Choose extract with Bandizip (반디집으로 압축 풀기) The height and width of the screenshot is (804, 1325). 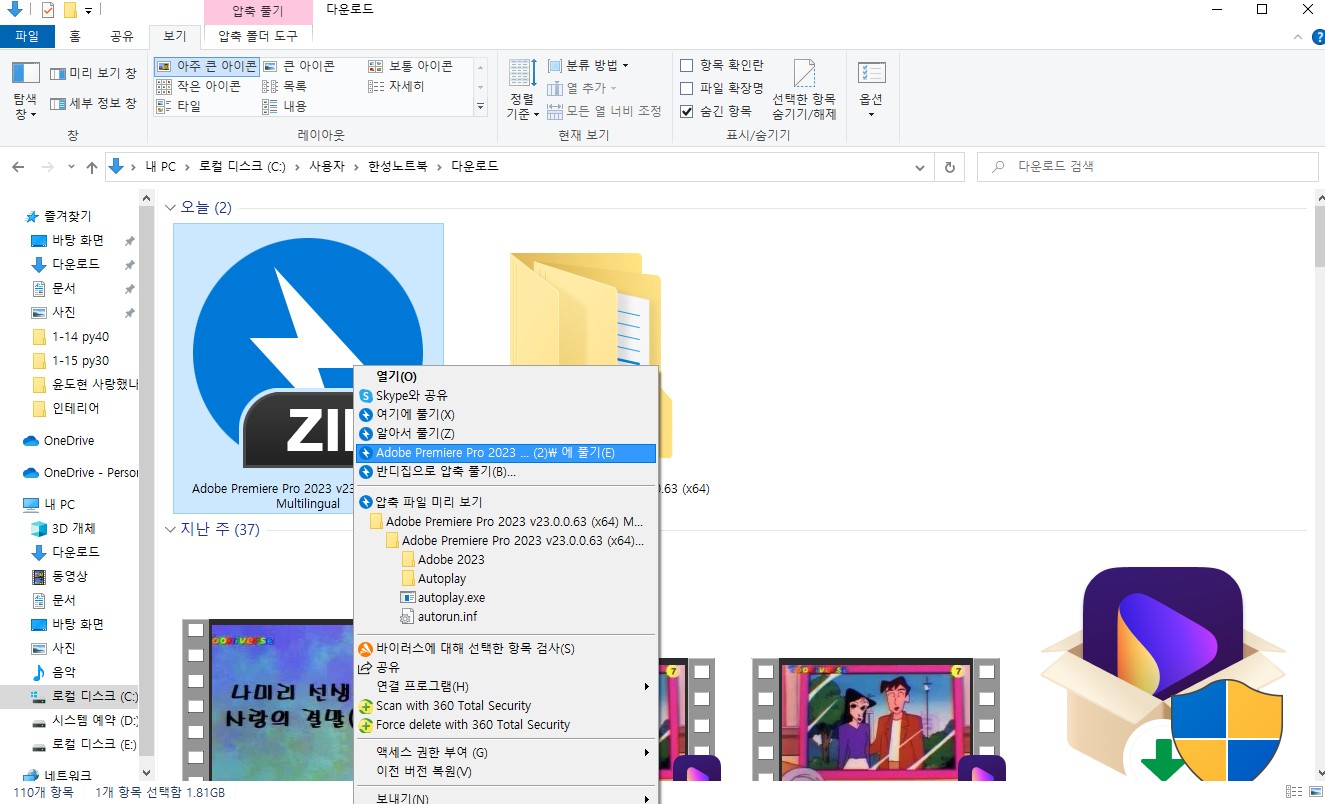click(506, 472)
